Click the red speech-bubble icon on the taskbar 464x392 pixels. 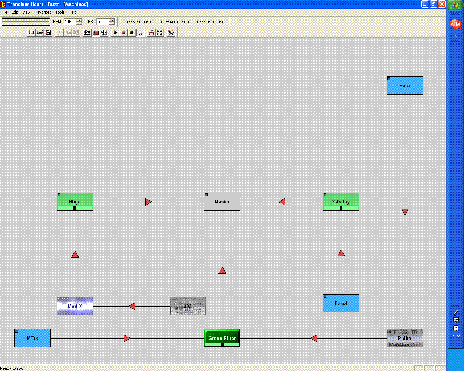tap(455, 24)
